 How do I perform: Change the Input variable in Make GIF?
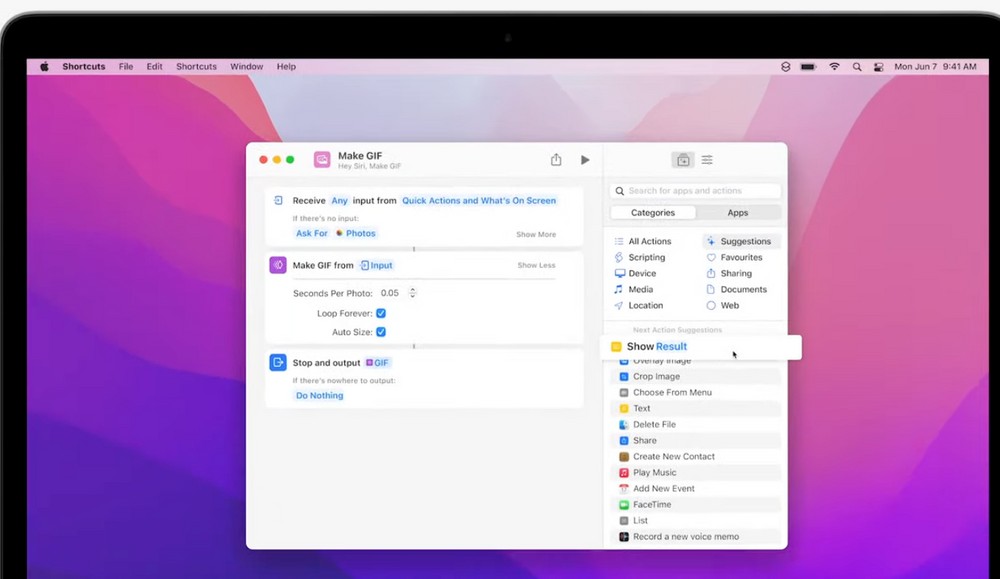tap(377, 265)
